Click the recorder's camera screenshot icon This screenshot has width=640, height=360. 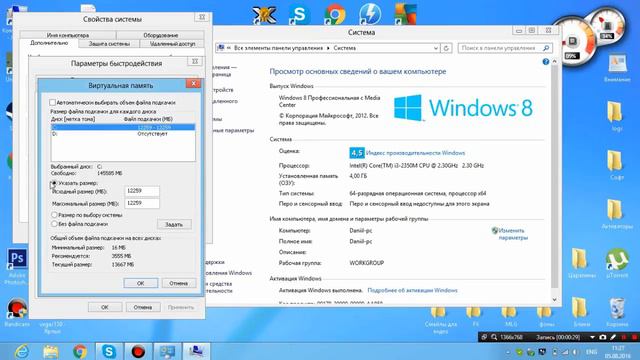point(603,337)
